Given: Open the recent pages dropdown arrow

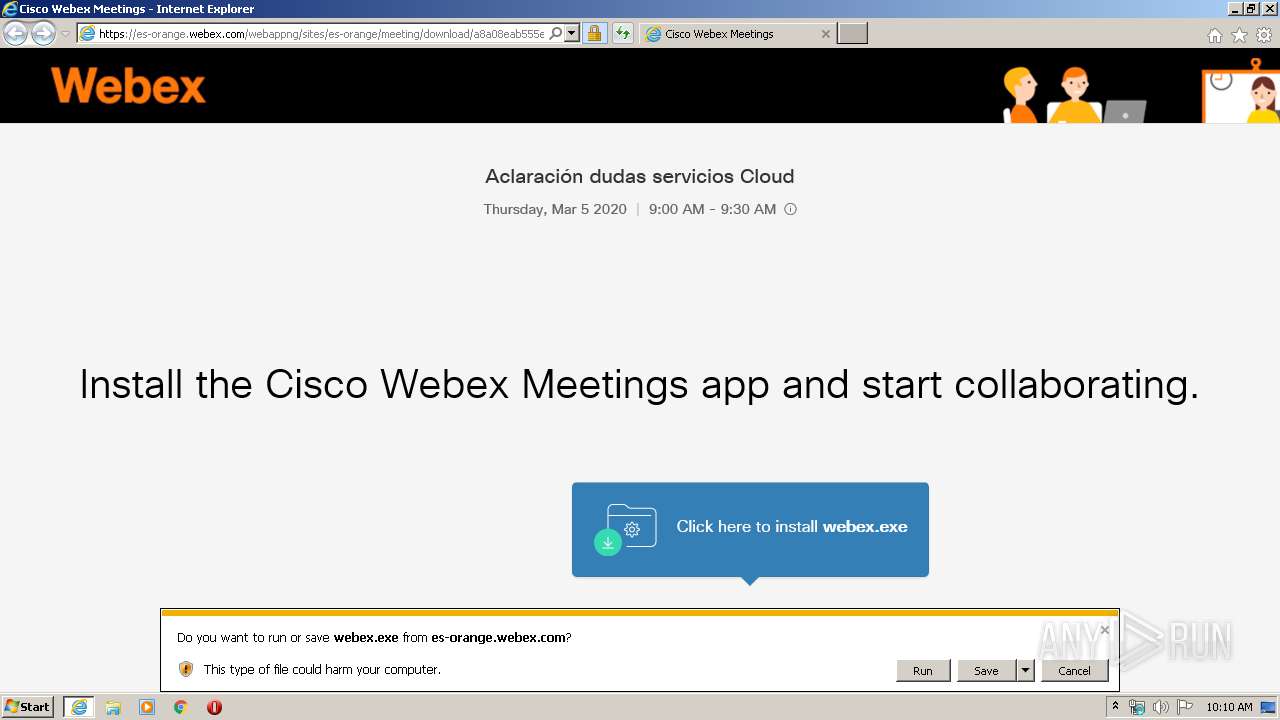Looking at the screenshot, I should coord(66,34).
